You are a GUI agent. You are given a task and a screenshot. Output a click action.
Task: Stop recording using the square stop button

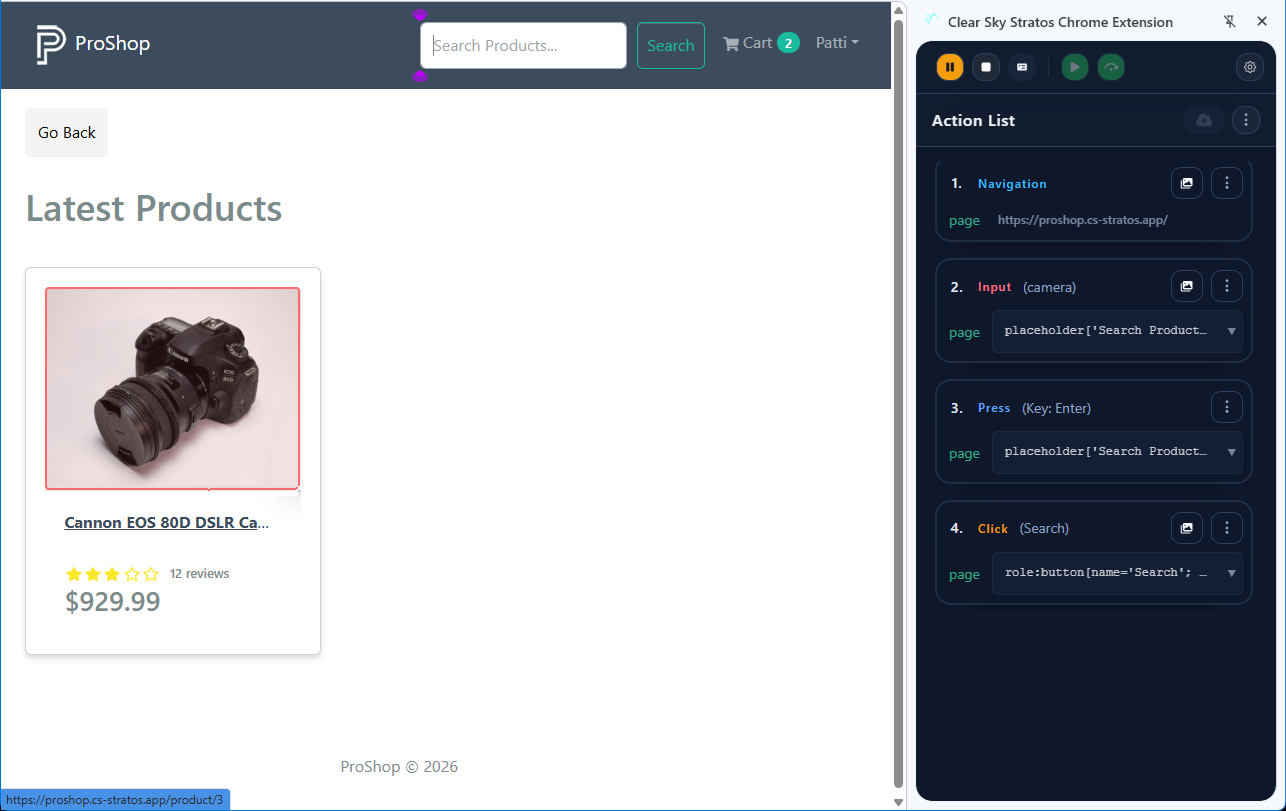(x=986, y=67)
